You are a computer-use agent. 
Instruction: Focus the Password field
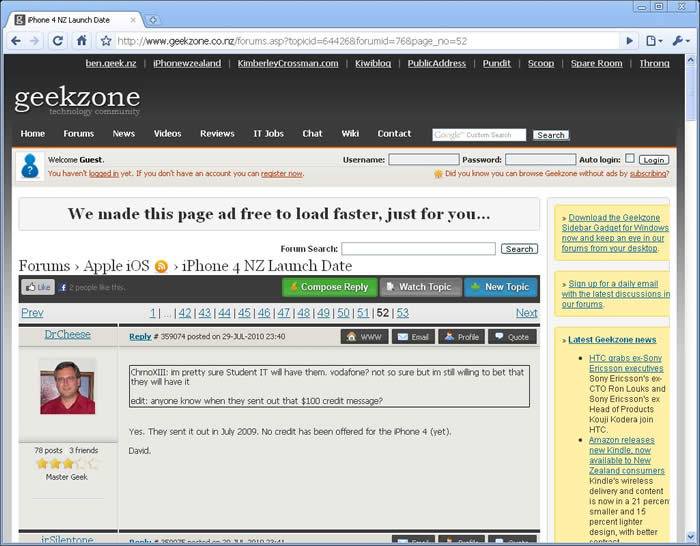coord(540,159)
